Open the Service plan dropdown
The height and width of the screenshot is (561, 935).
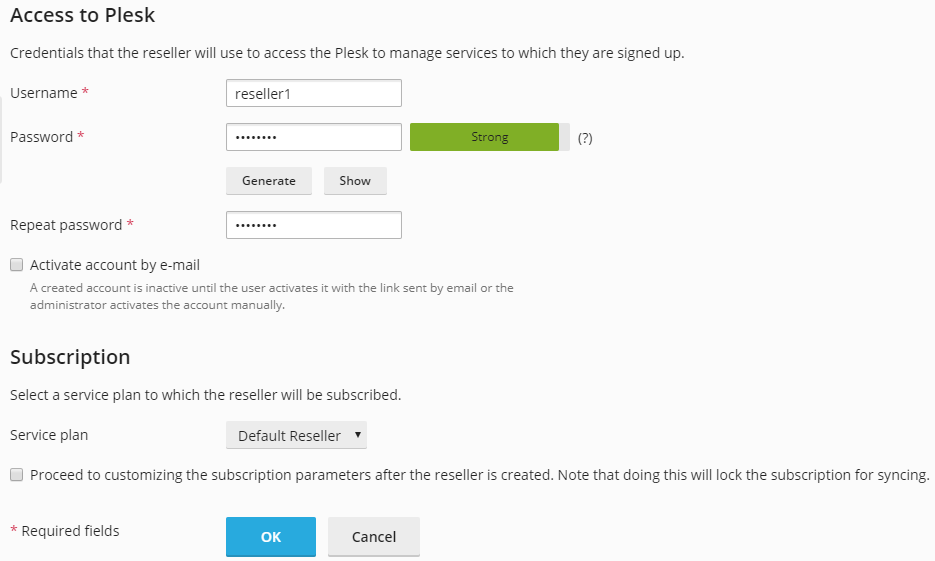coord(297,435)
